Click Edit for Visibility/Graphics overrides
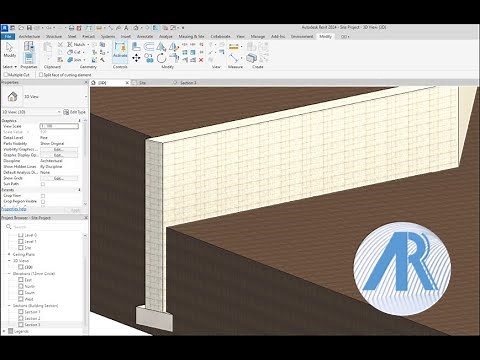Viewport: 480px width, 360px height. point(59,149)
